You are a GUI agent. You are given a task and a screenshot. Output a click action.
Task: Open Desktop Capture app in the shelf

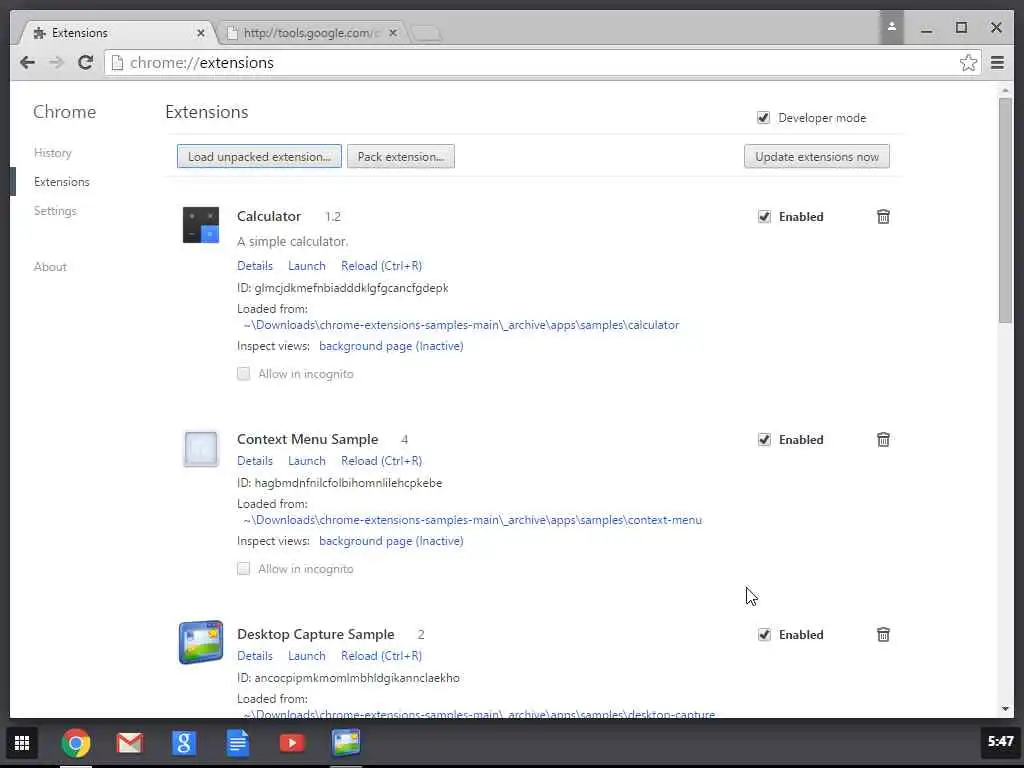tap(345, 743)
